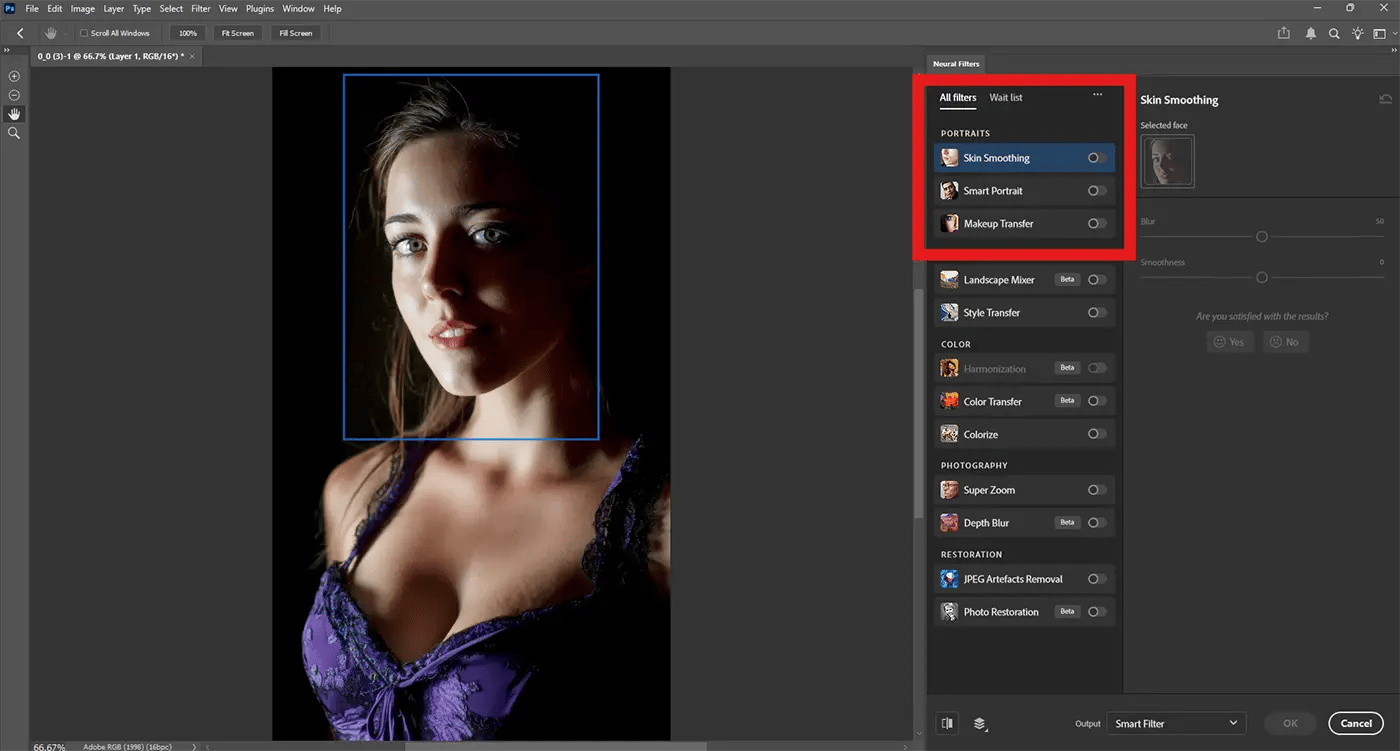Cancel the Neural Filters dialog

pos(1356,723)
